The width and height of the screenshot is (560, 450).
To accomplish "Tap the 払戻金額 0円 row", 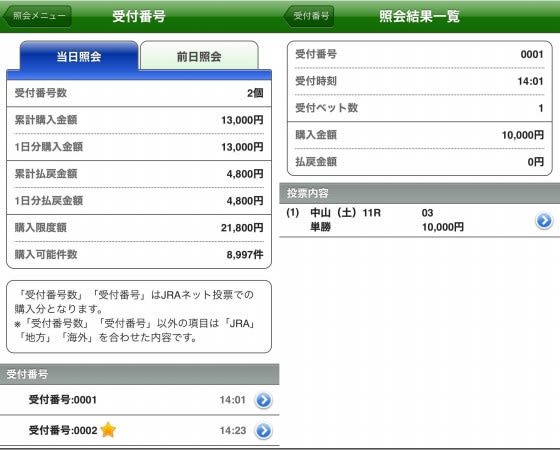I will 420,162.
